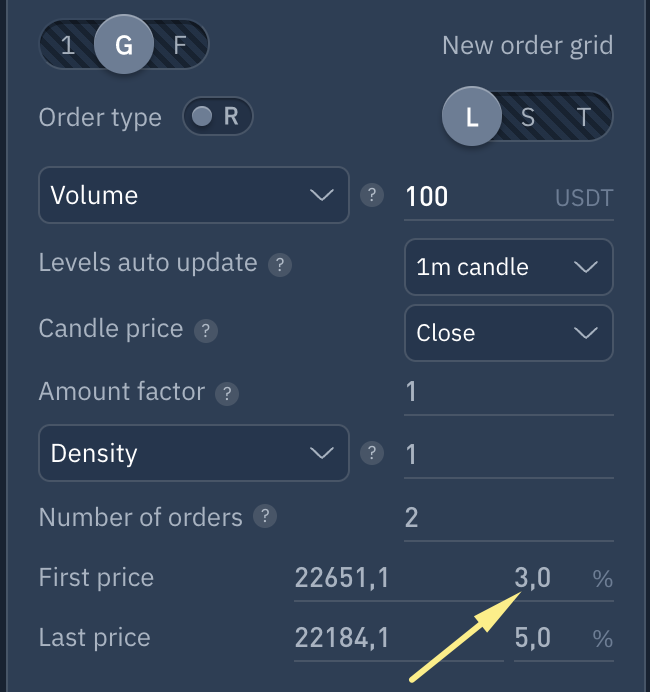Screen dimensions: 650x692
Task: Select the L (long) side option
Action: tap(472, 118)
